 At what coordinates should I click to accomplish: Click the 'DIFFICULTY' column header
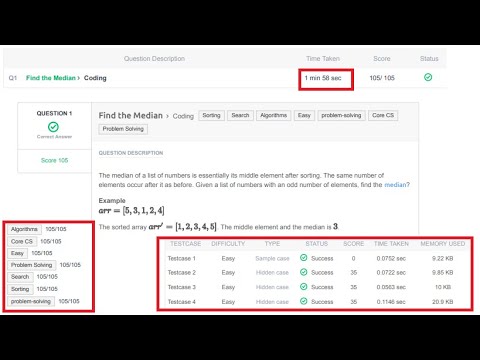point(228,244)
